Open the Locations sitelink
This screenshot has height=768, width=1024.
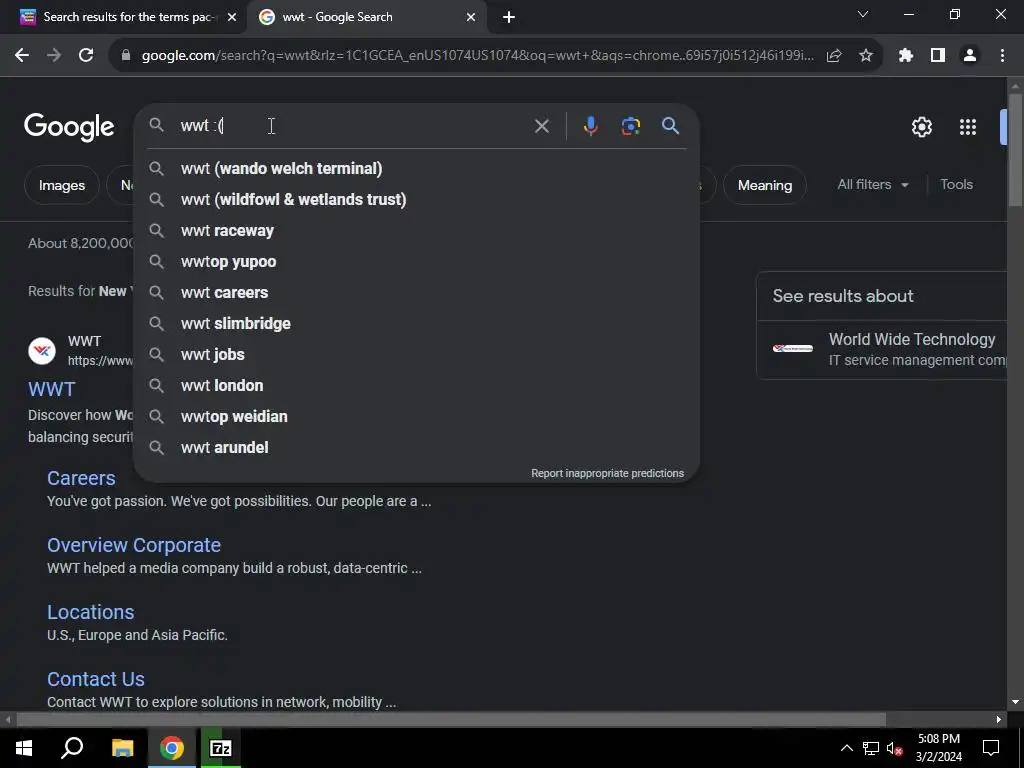(x=91, y=612)
